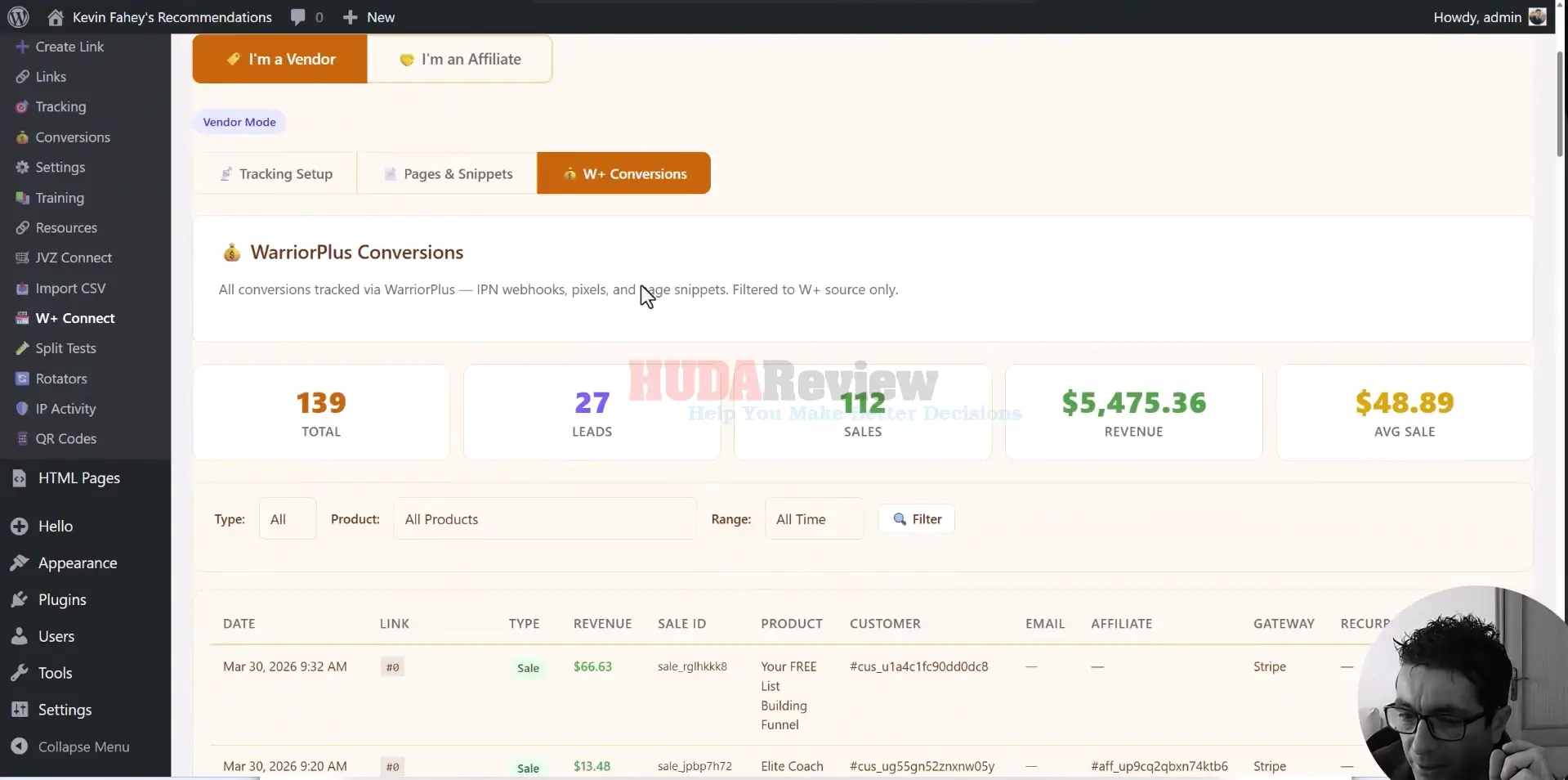Click the Users person icon

click(20, 637)
